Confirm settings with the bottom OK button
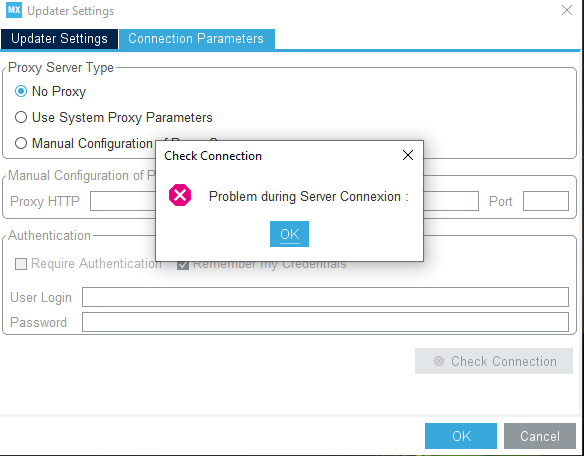 (x=461, y=436)
